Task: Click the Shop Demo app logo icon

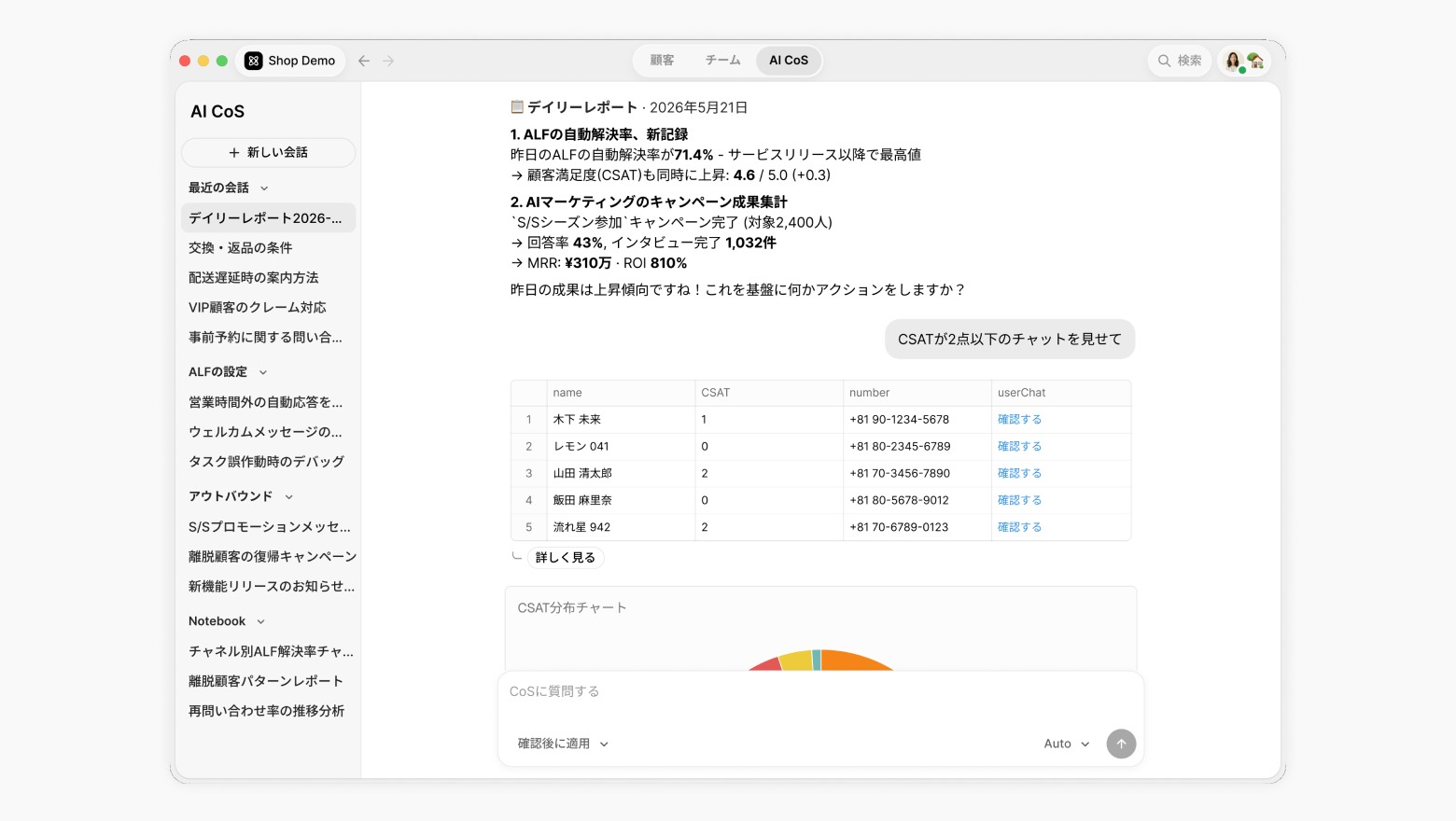Action: click(253, 61)
